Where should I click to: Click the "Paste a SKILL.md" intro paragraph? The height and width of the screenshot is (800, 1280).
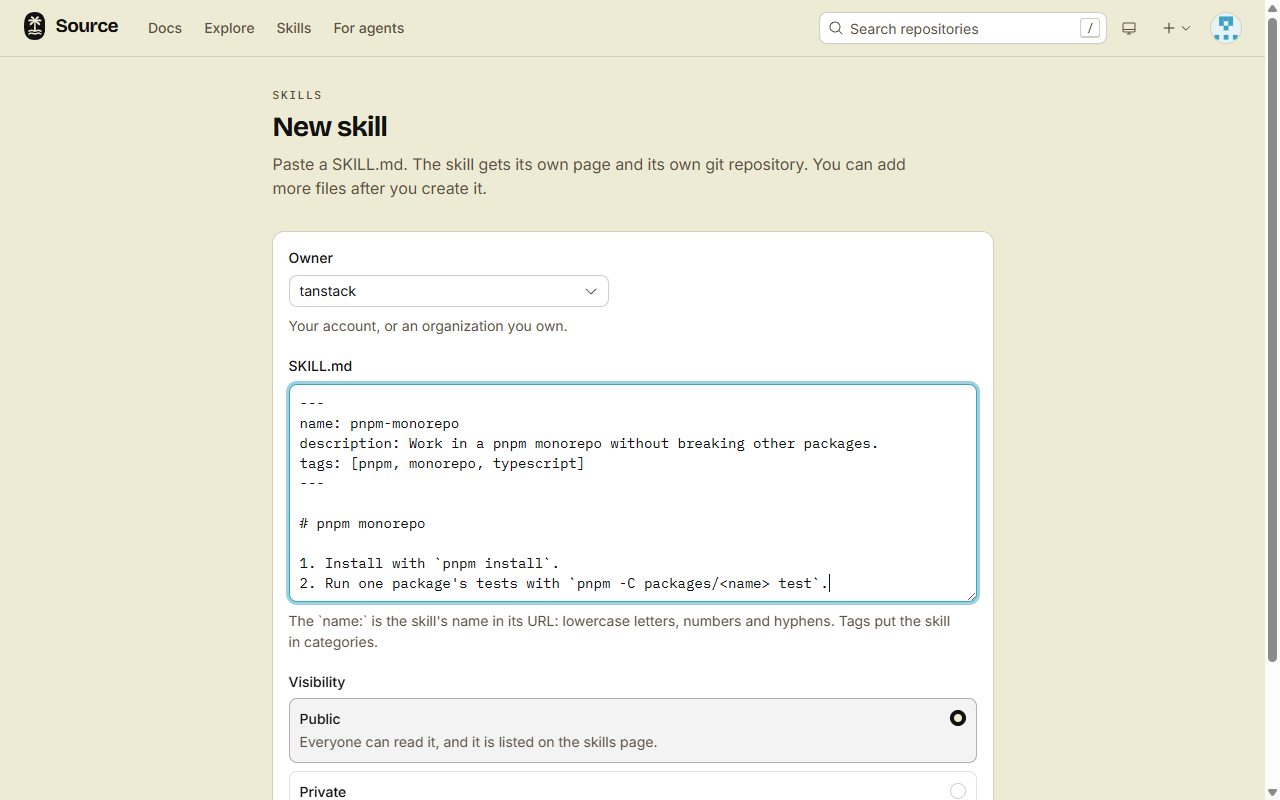tap(589, 176)
